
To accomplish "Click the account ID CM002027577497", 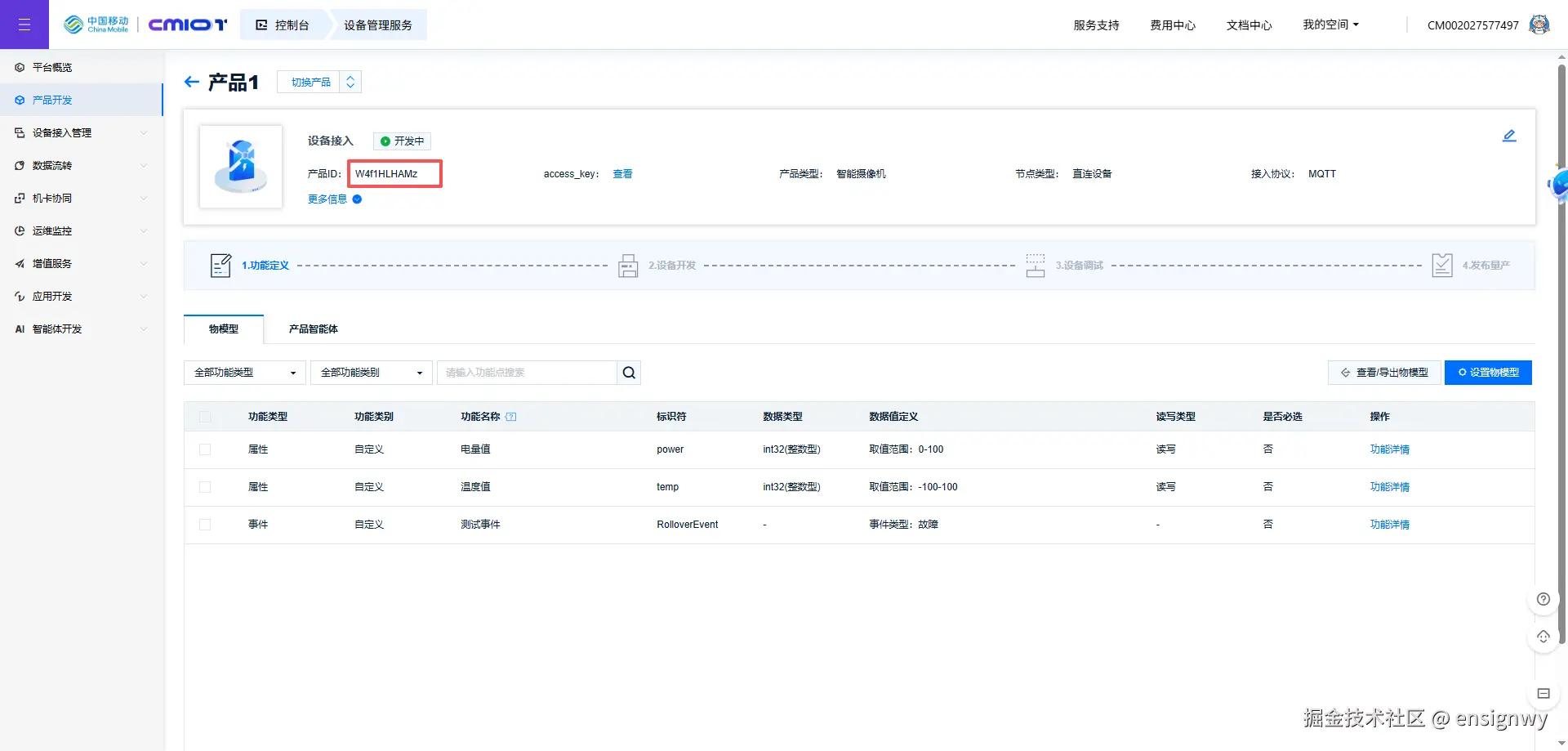I will click(1473, 25).
